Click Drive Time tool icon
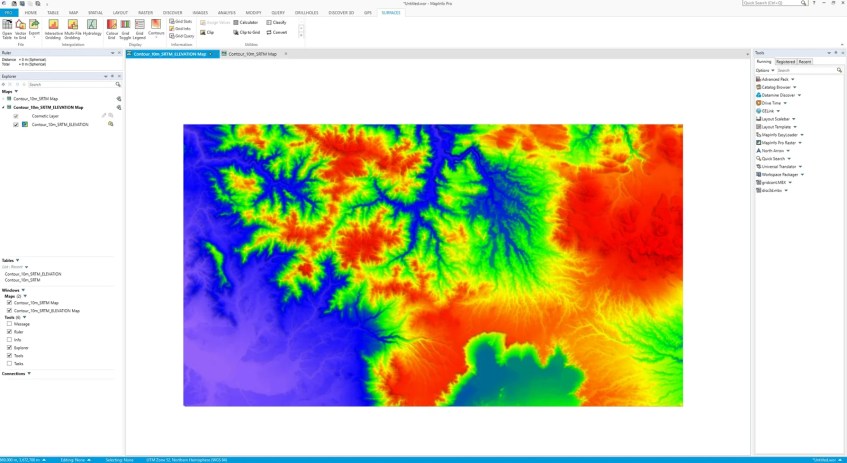Image resolution: width=847 pixels, height=463 pixels. point(759,103)
